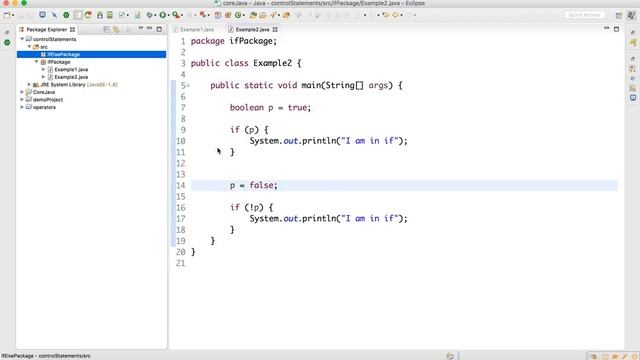
Task: Open the New Class dropdown arrow
Action: tap(244, 15)
